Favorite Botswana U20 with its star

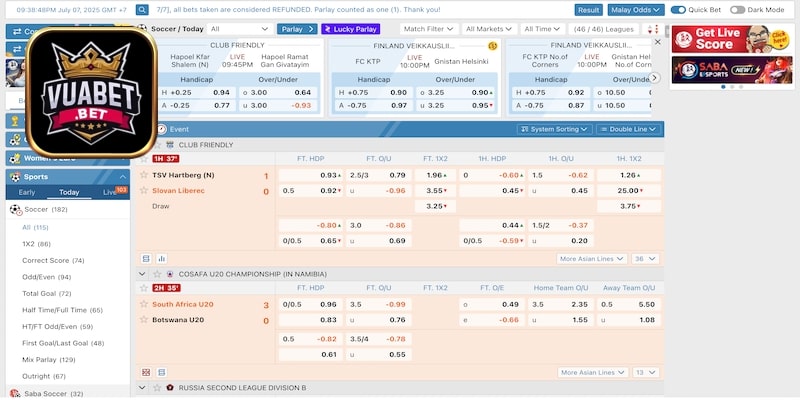pyautogui.click(x=144, y=320)
